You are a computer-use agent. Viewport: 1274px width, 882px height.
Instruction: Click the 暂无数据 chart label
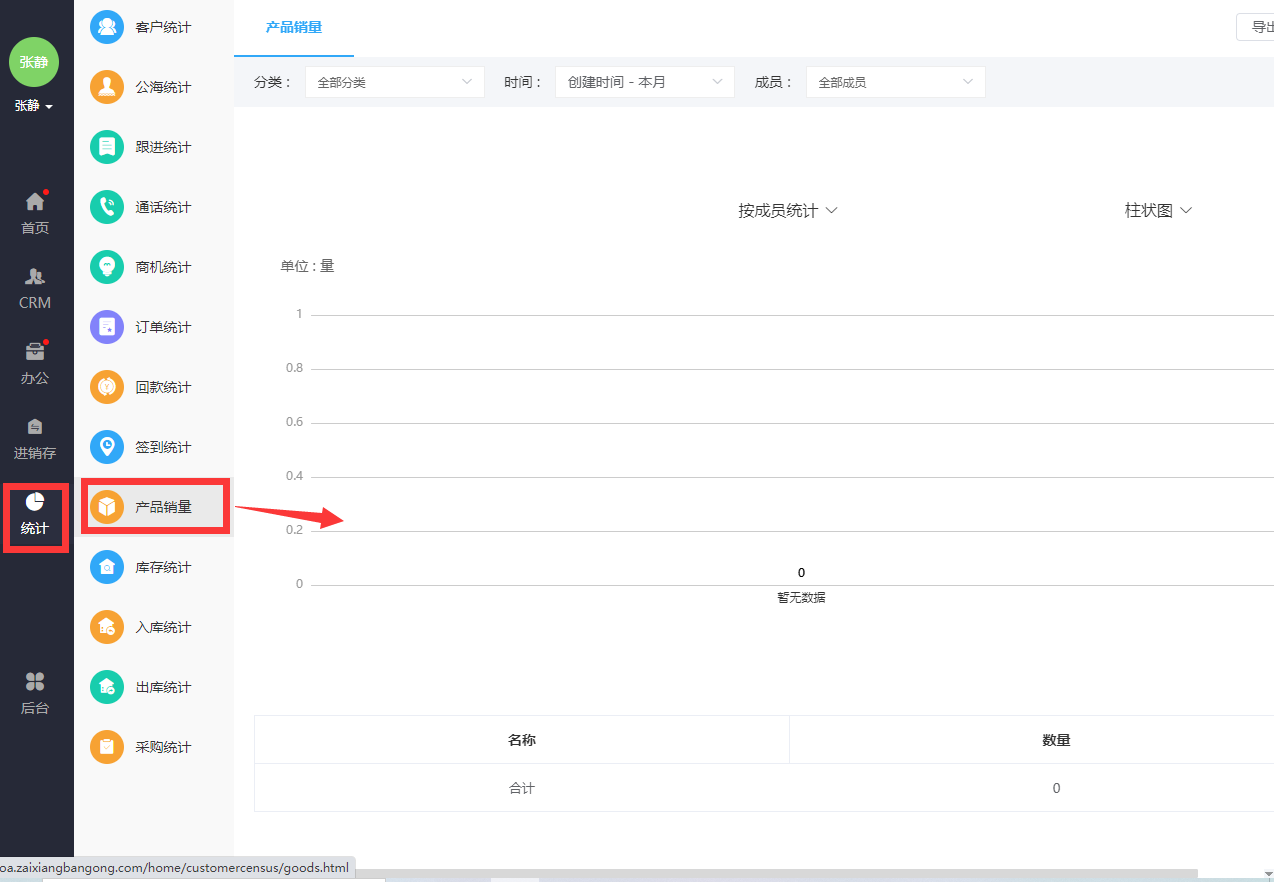click(x=801, y=598)
